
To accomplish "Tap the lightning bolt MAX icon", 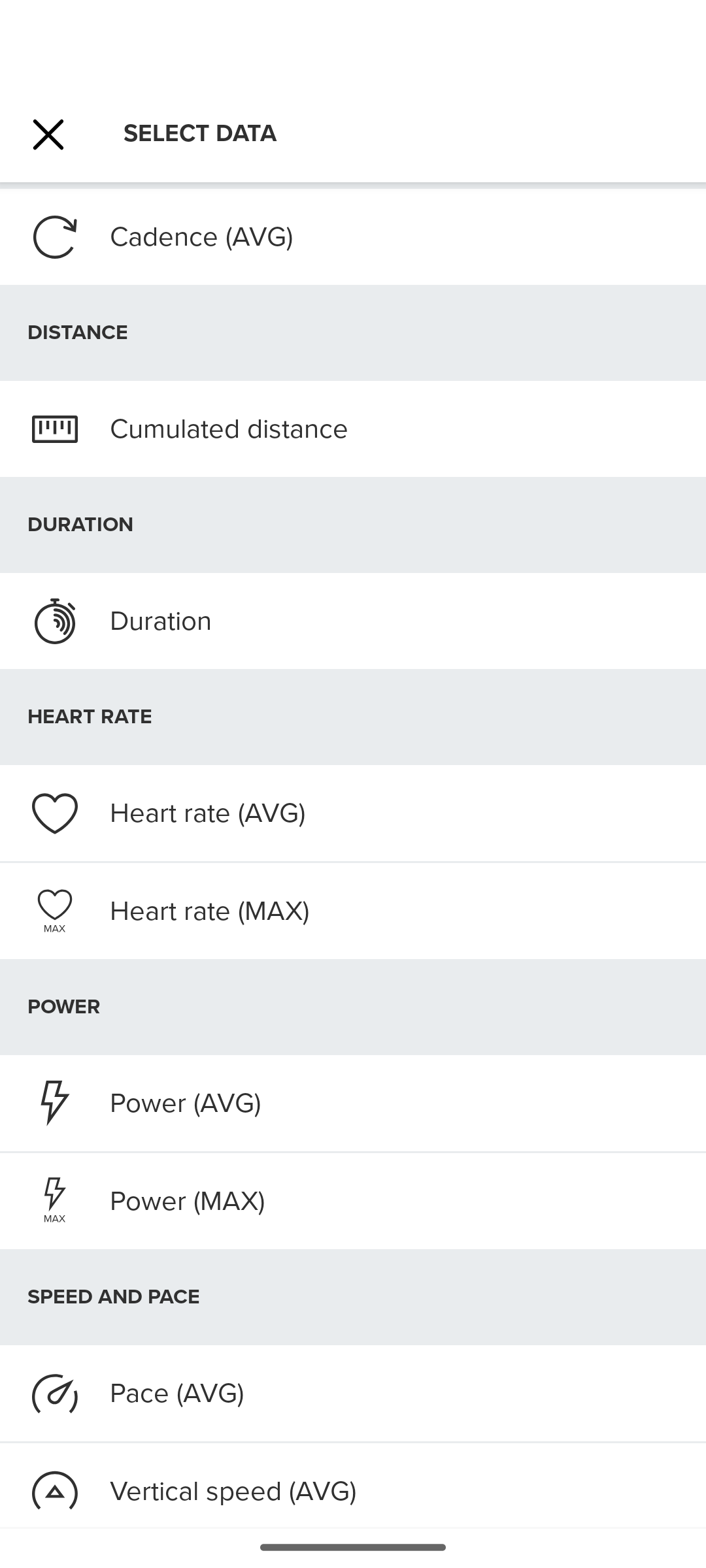I will pyautogui.click(x=55, y=1200).
